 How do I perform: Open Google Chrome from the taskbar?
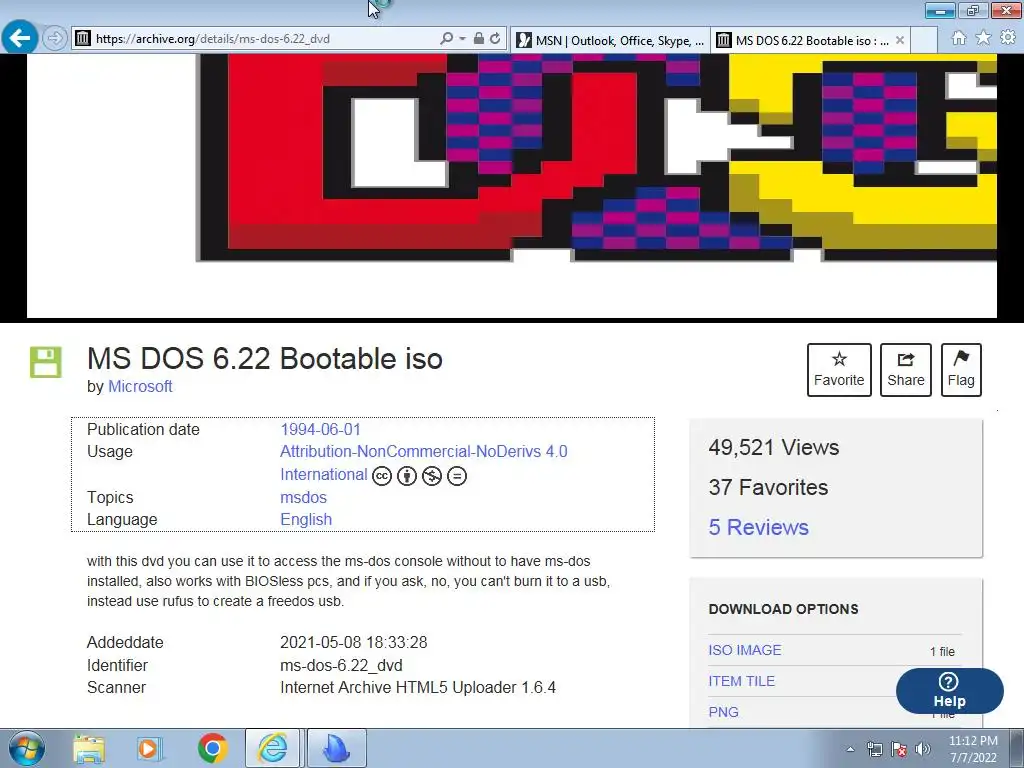pos(212,748)
